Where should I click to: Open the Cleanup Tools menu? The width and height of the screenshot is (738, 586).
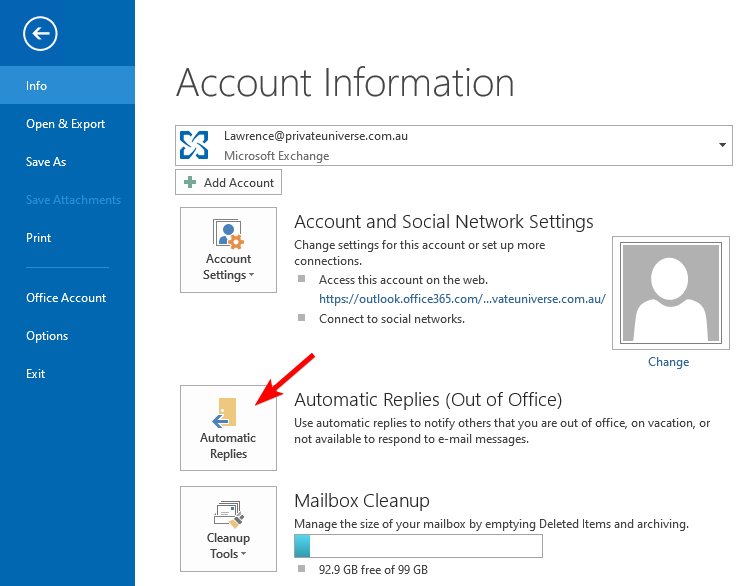tap(228, 528)
